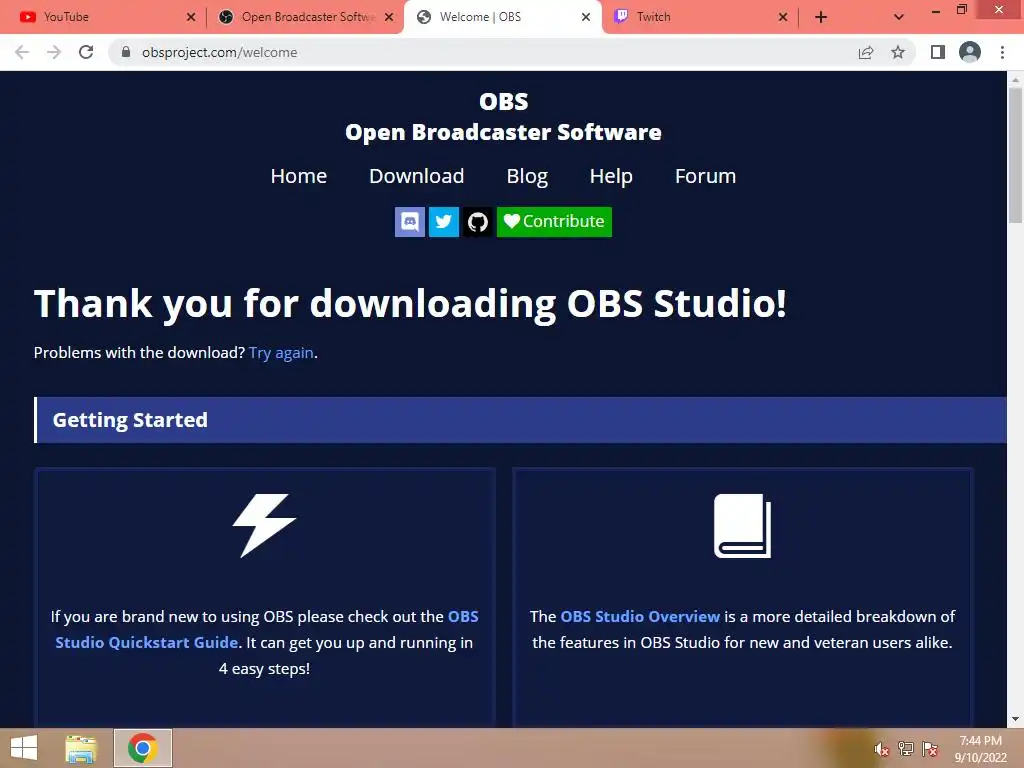This screenshot has height=768, width=1024.
Task: Open the GitHub icon link
Action: (x=477, y=222)
